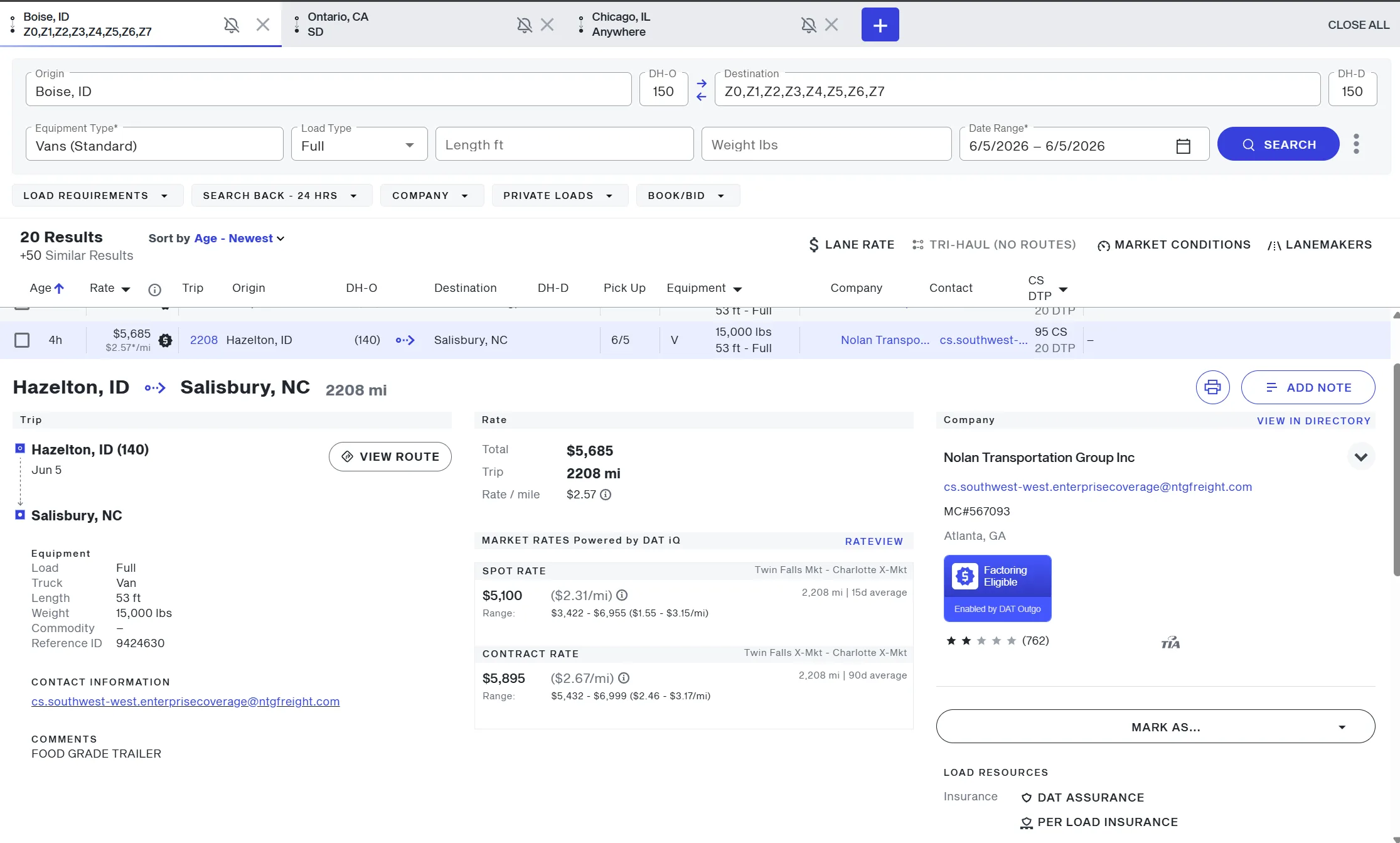1400x843 pixels.
Task: Expand Private Loads filter dropdown
Action: point(560,195)
